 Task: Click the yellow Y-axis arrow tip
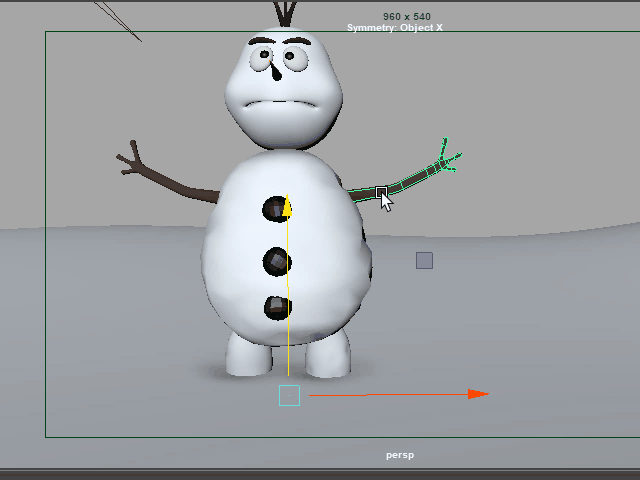coord(287,207)
